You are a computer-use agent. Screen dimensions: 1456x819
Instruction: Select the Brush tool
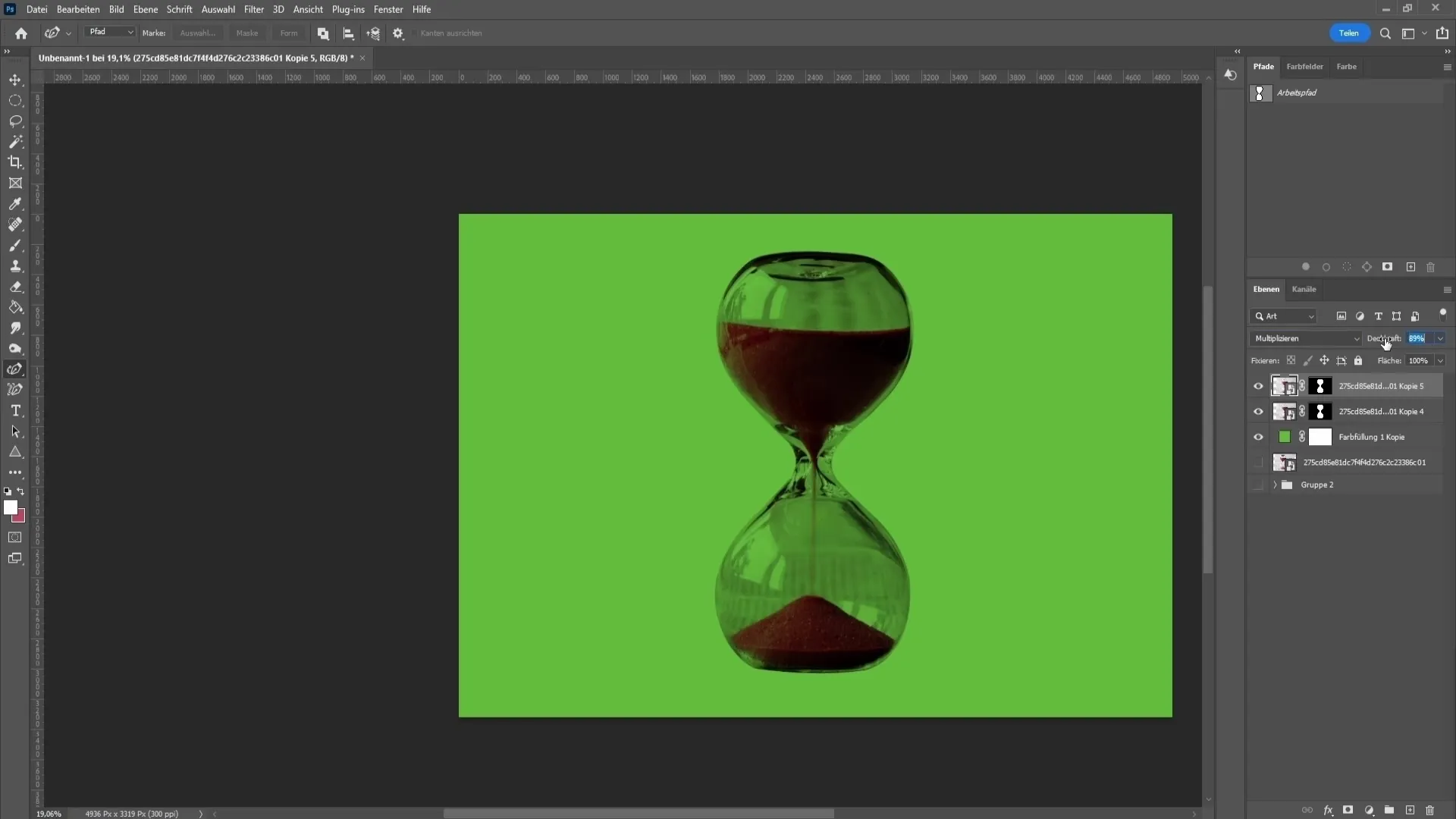pos(15,246)
